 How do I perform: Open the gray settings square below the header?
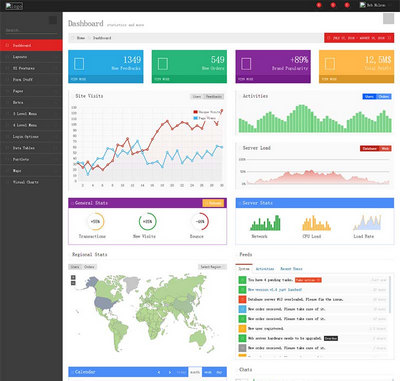tap(388, 19)
